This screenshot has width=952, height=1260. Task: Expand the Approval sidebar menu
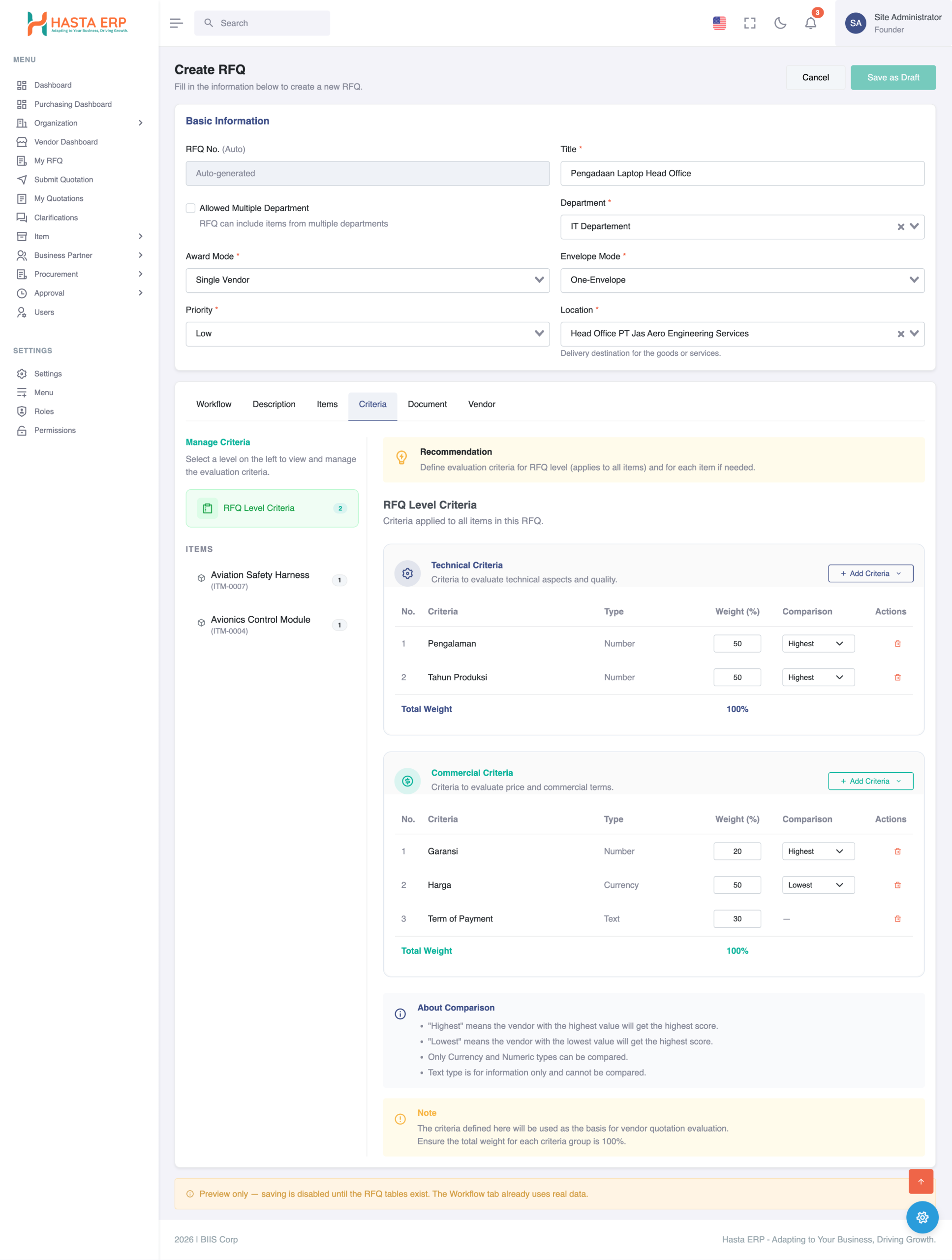click(79, 293)
